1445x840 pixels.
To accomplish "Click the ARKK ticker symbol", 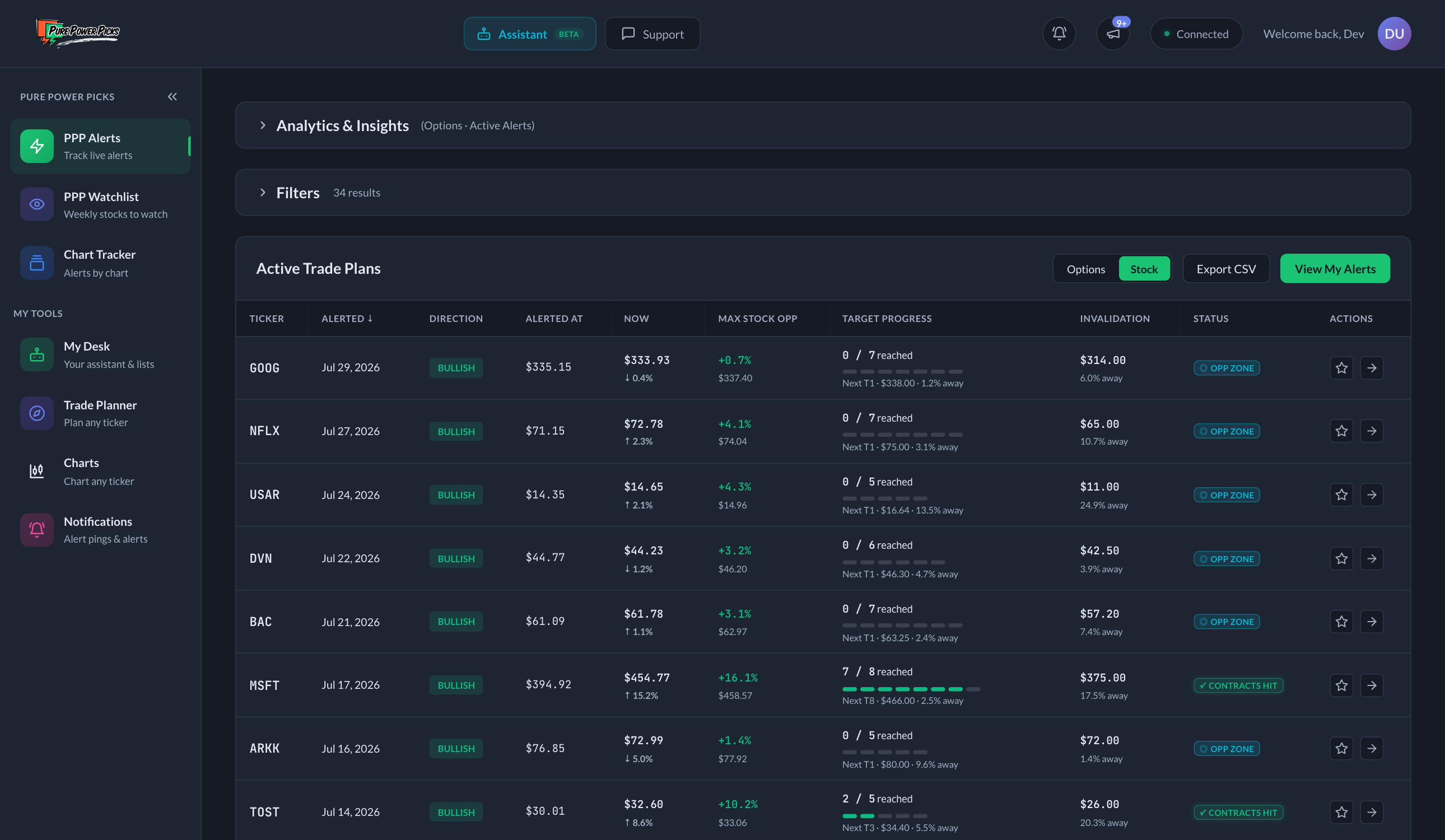I will point(264,748).
